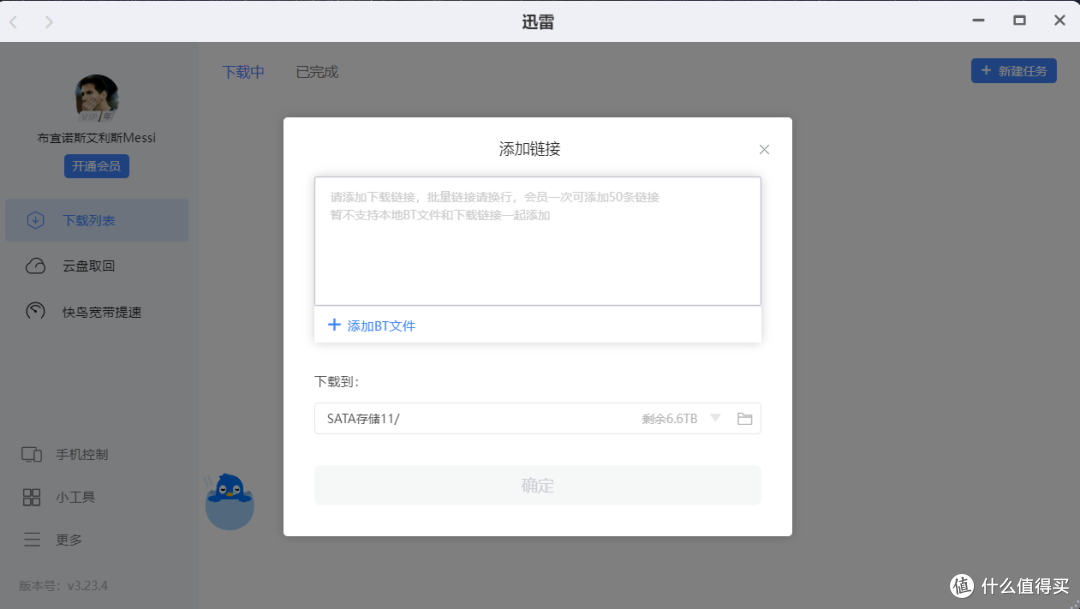
Task: Click the download link text area
Action: point(537,241)
